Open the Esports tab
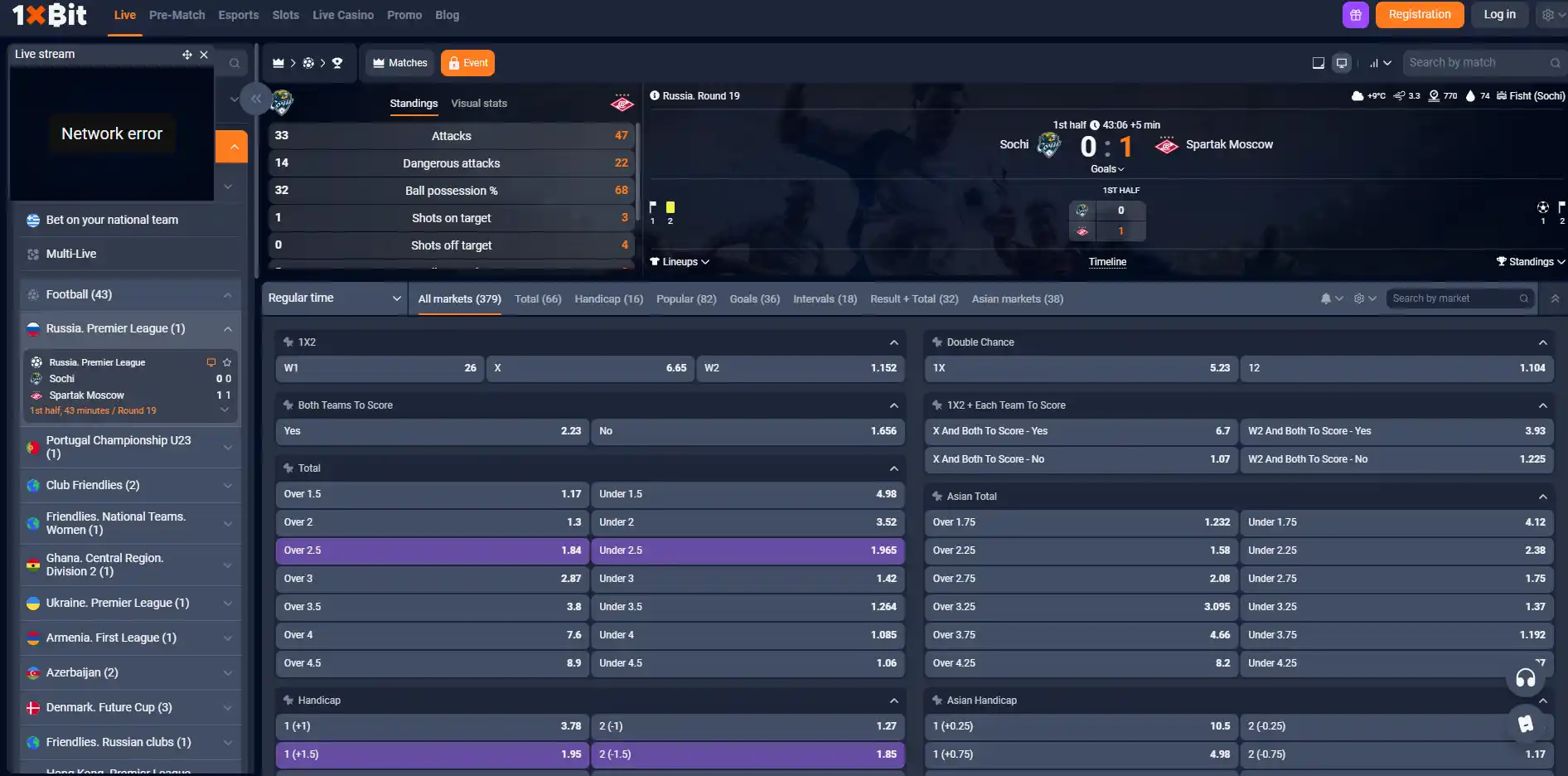This screenshot has width=1568, height=776. tap(239, 15)
